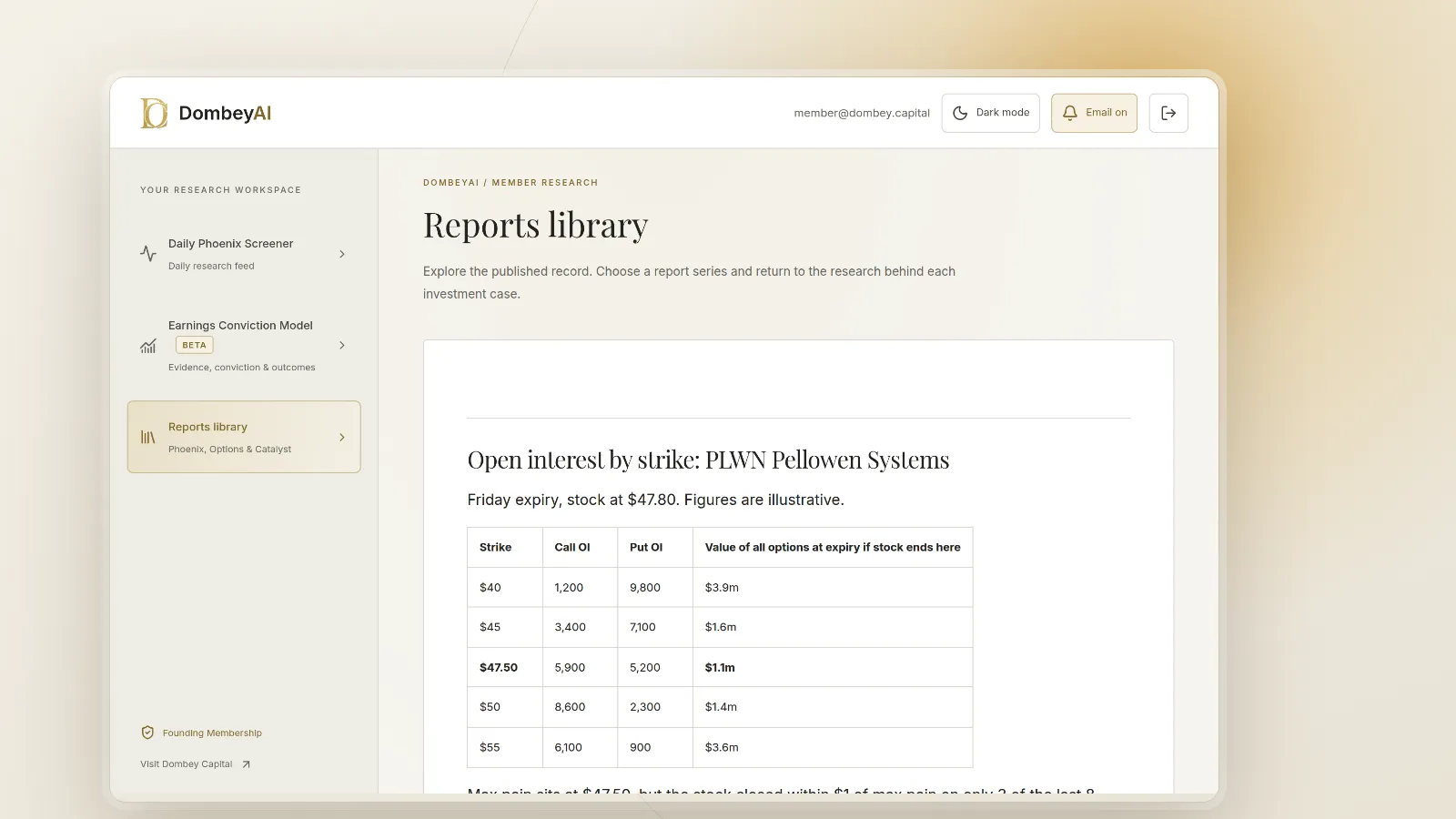Toggle Email on notifications
The height and width of the screenshot is (819, 1456).
1094,113
